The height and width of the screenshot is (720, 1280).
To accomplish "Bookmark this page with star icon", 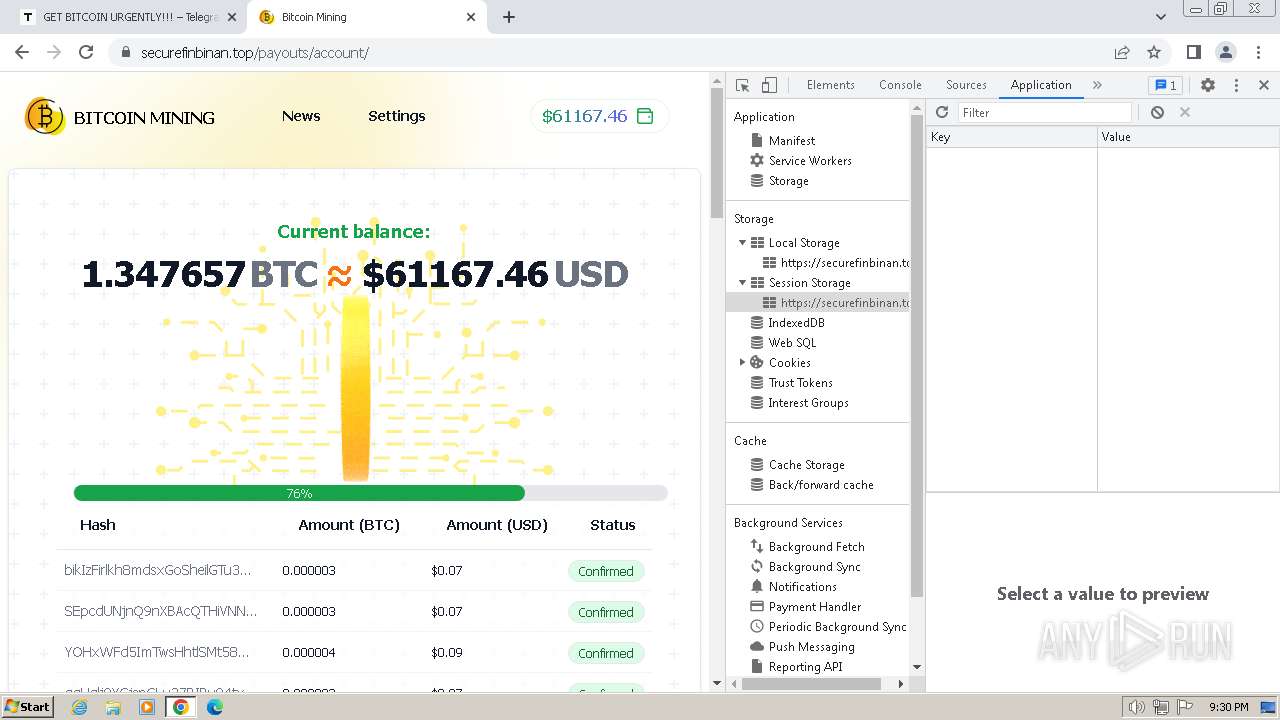I will coord(1154,52).
